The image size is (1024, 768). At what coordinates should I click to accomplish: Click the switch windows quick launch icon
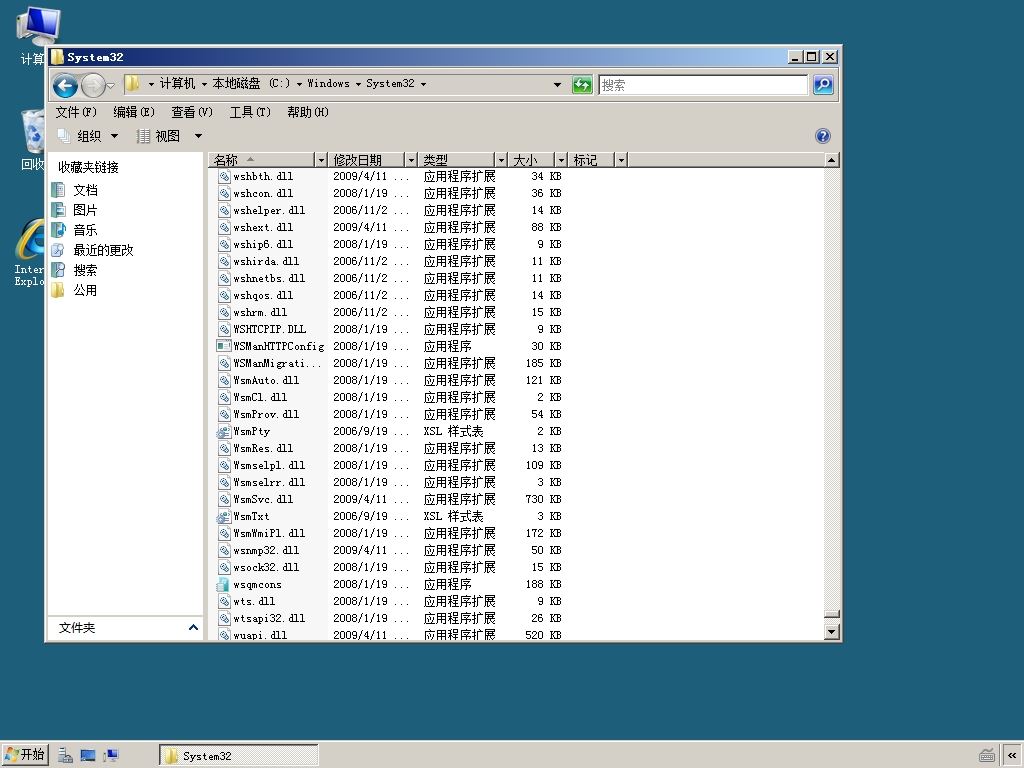pos(111,755)
